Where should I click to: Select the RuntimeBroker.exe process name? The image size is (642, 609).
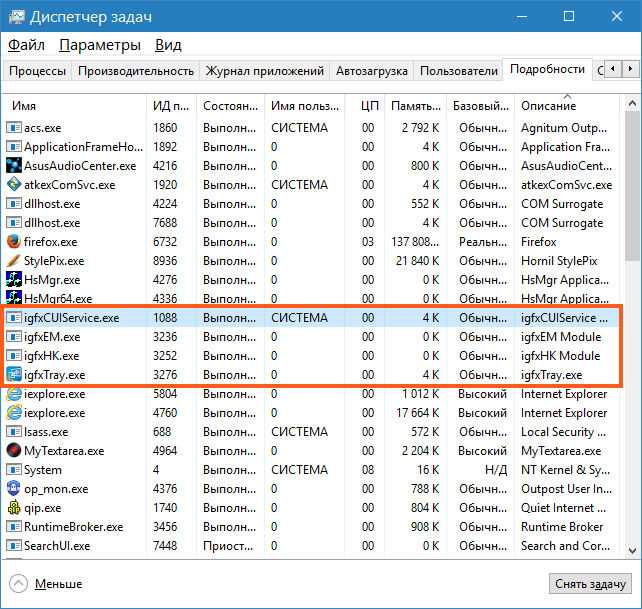point(73,526)
